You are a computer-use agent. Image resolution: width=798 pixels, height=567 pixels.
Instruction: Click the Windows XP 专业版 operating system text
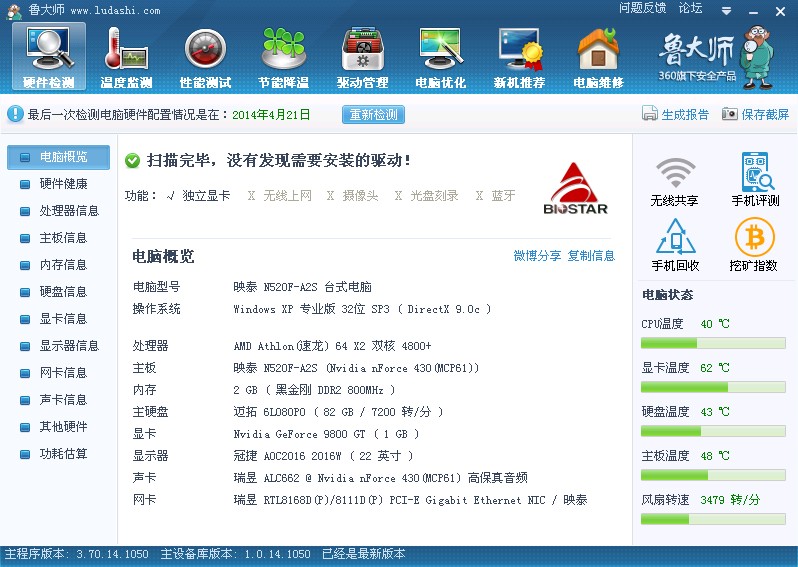pos(362,309)
